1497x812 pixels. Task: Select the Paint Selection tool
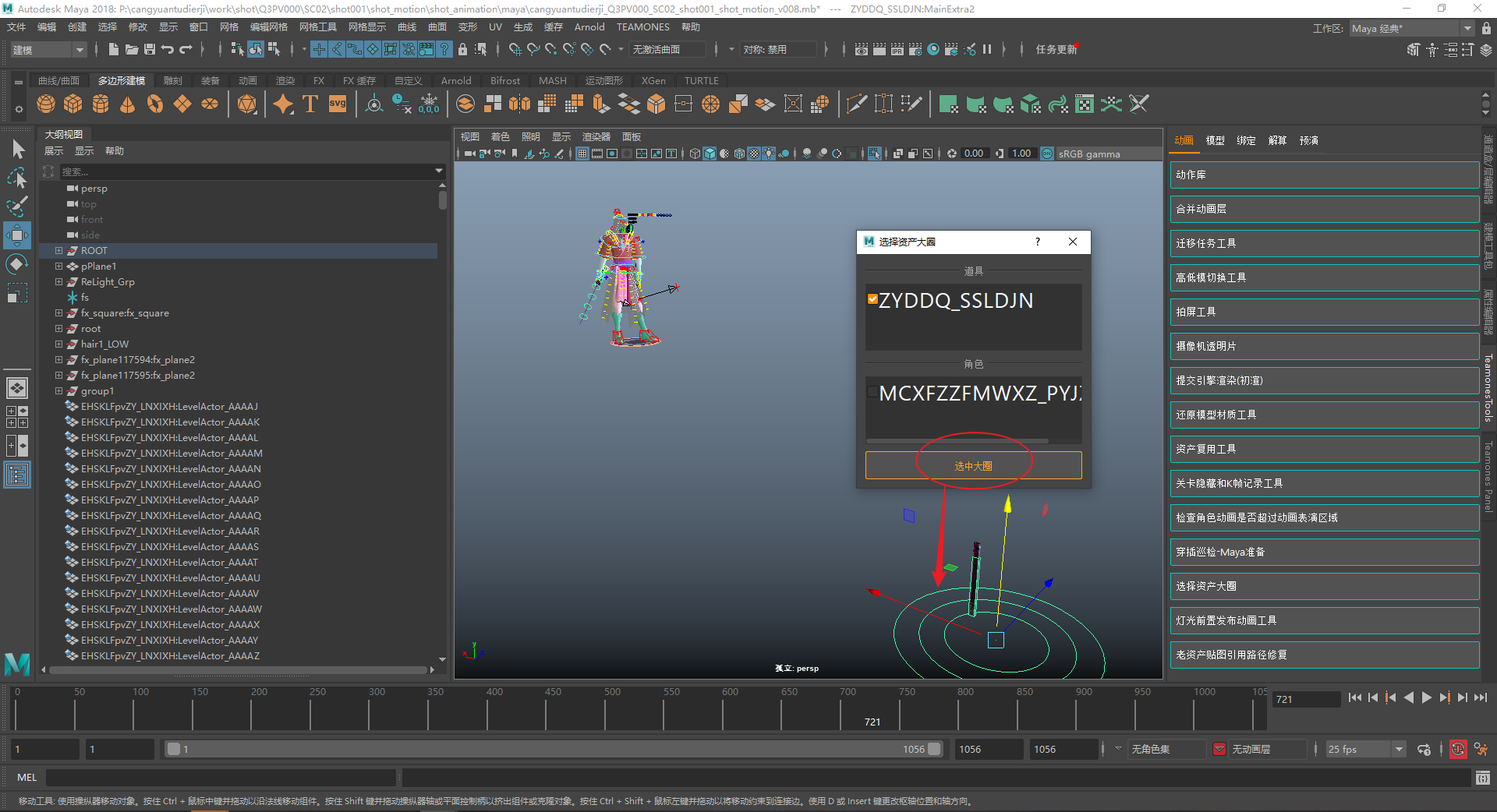[17, 207]
